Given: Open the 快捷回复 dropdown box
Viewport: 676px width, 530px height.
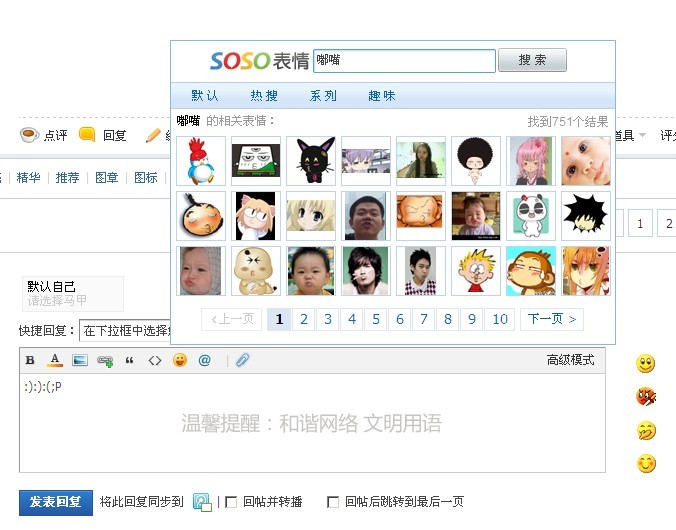Looking at the screenshot, I should tap(125, 331).
